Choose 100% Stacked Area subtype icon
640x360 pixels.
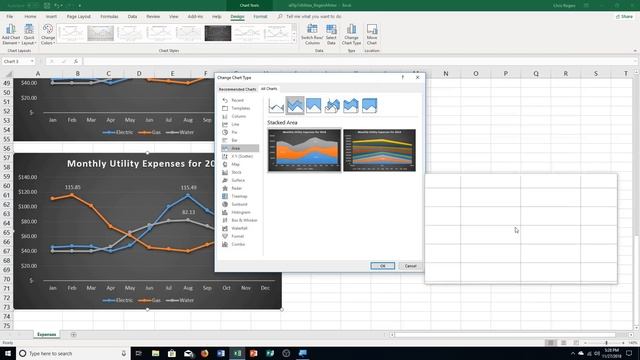click(313, 106)
